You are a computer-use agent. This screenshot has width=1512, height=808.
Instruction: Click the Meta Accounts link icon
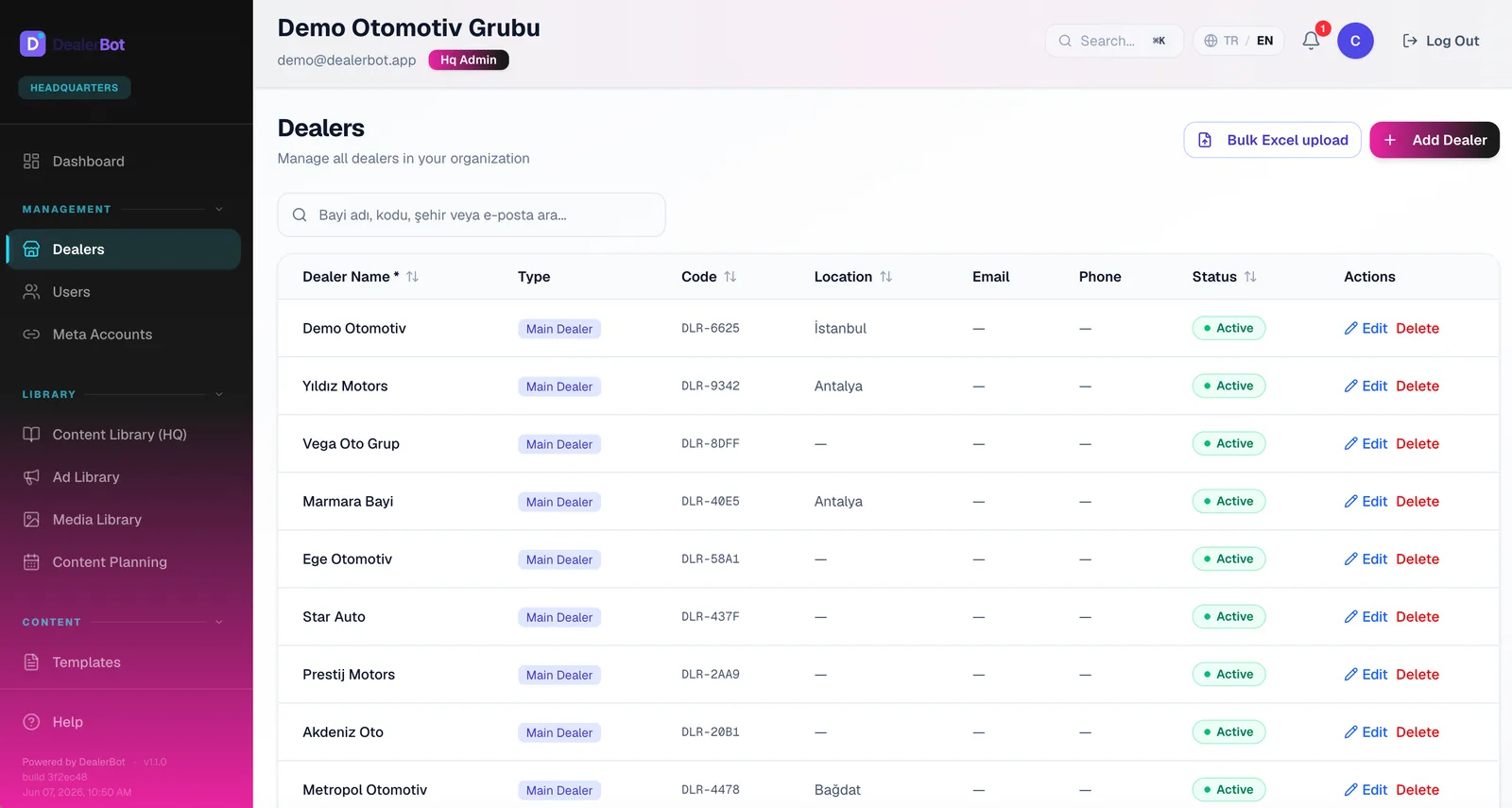point(31,335)
